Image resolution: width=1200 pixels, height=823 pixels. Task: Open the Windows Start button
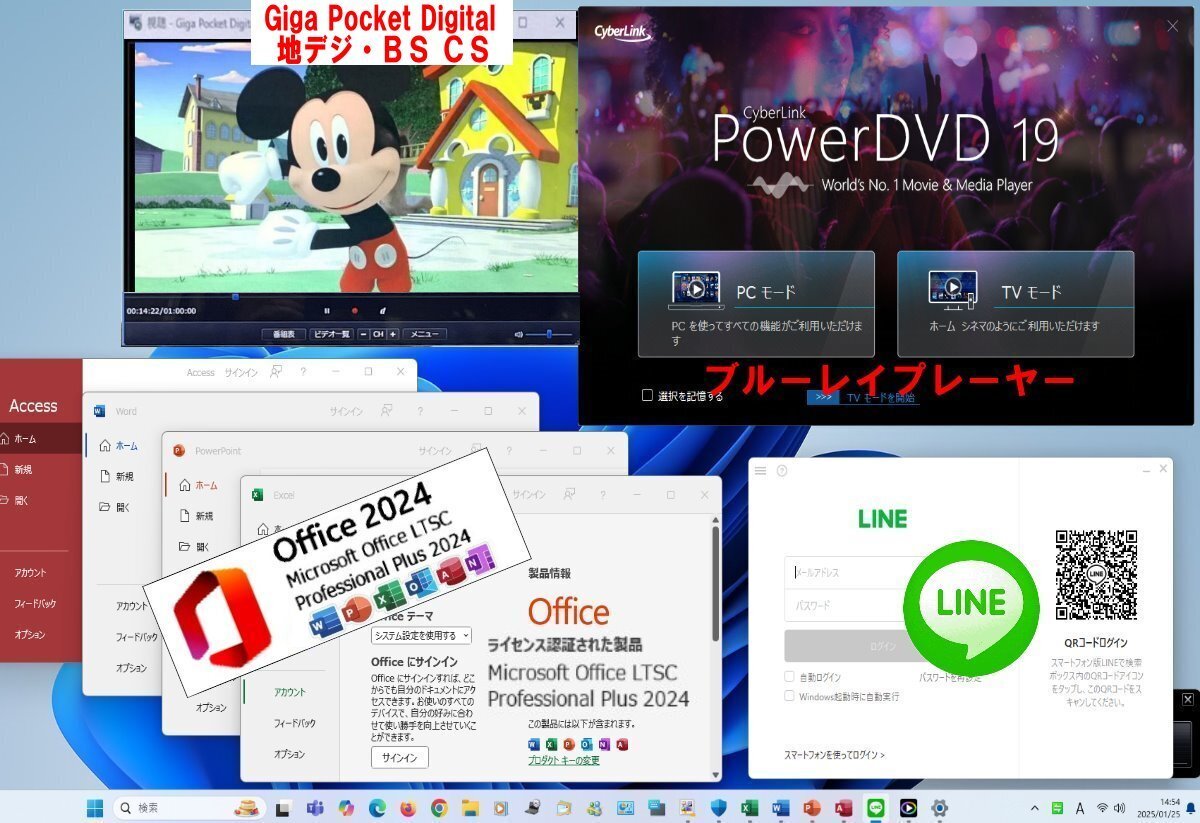tap(95, 807)
